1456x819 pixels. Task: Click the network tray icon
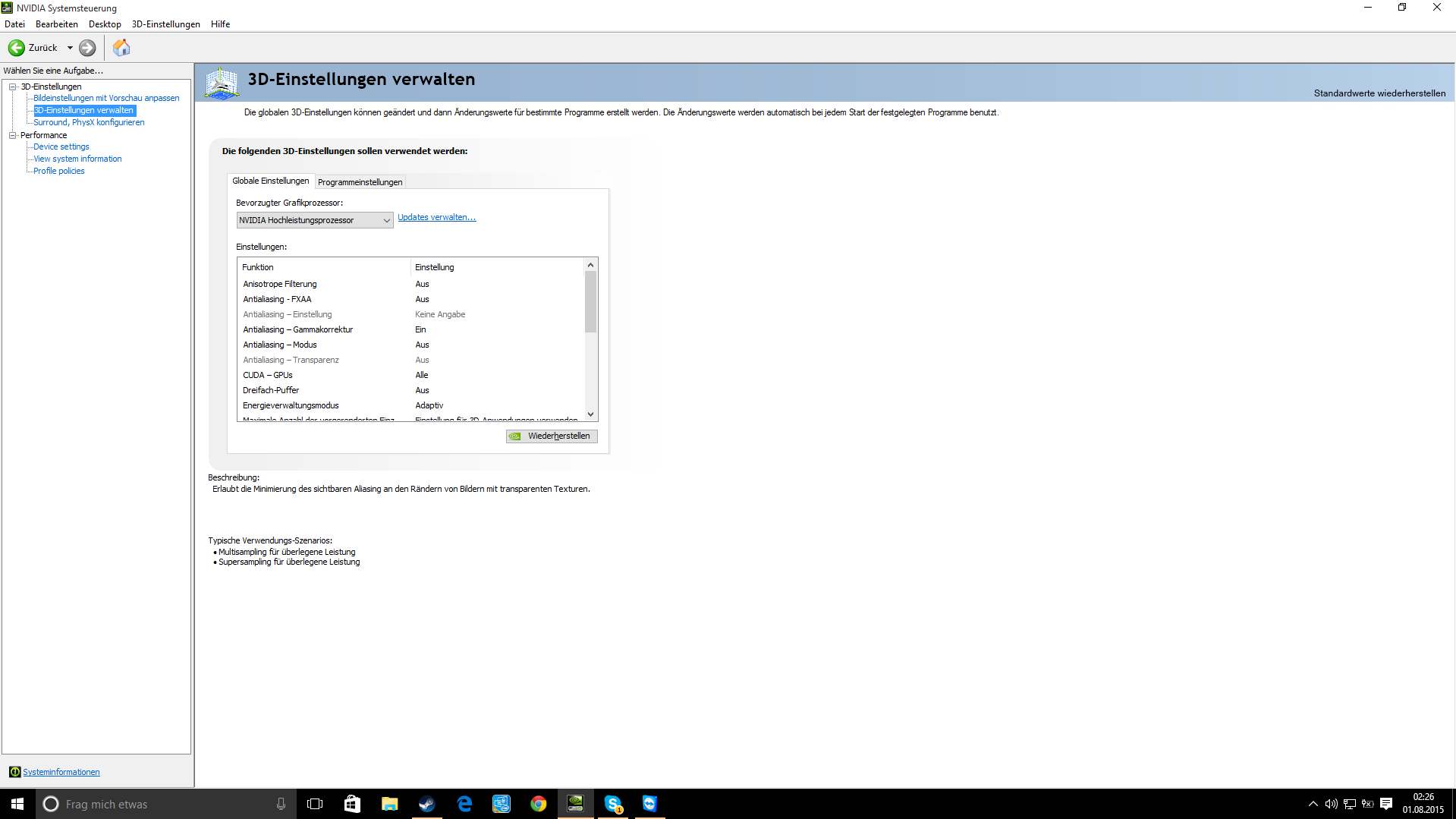tap(1349, 804)
